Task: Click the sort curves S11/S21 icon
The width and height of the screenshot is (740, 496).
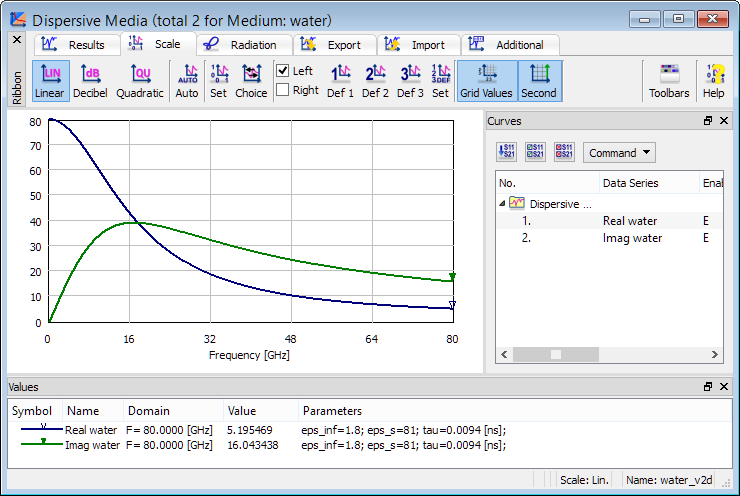Action: tap(507, 152)
